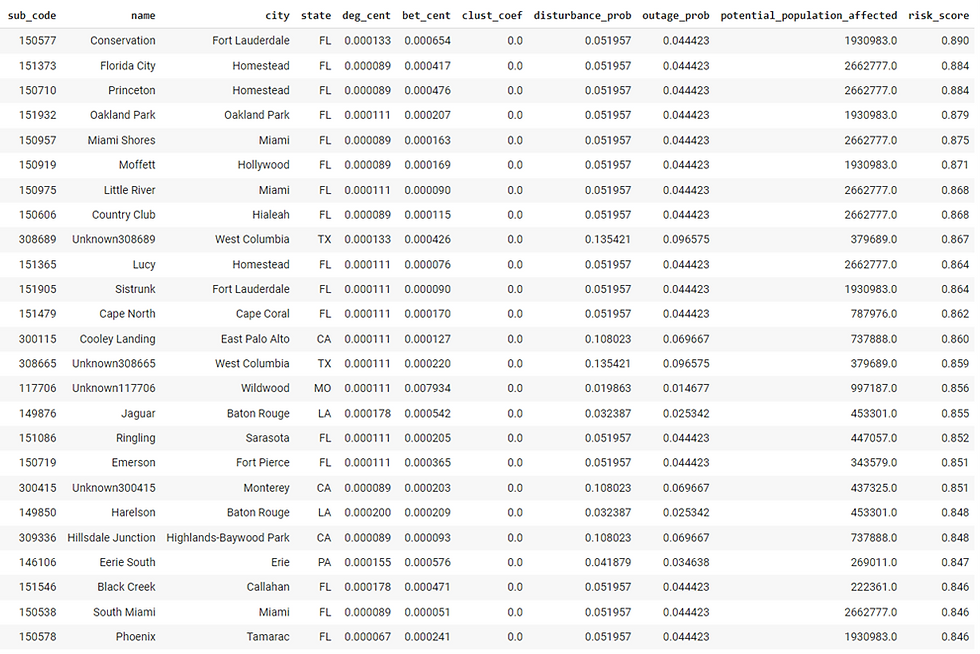Click the Cooley Landing name cell
Viewport: 980px width, 654px height.
point(118,339)
